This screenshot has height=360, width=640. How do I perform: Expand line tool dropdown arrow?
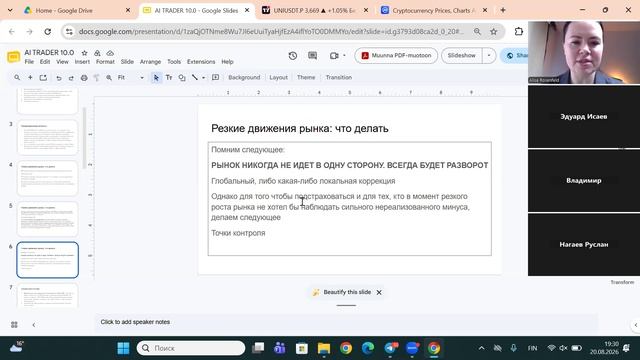click(203, 78)
